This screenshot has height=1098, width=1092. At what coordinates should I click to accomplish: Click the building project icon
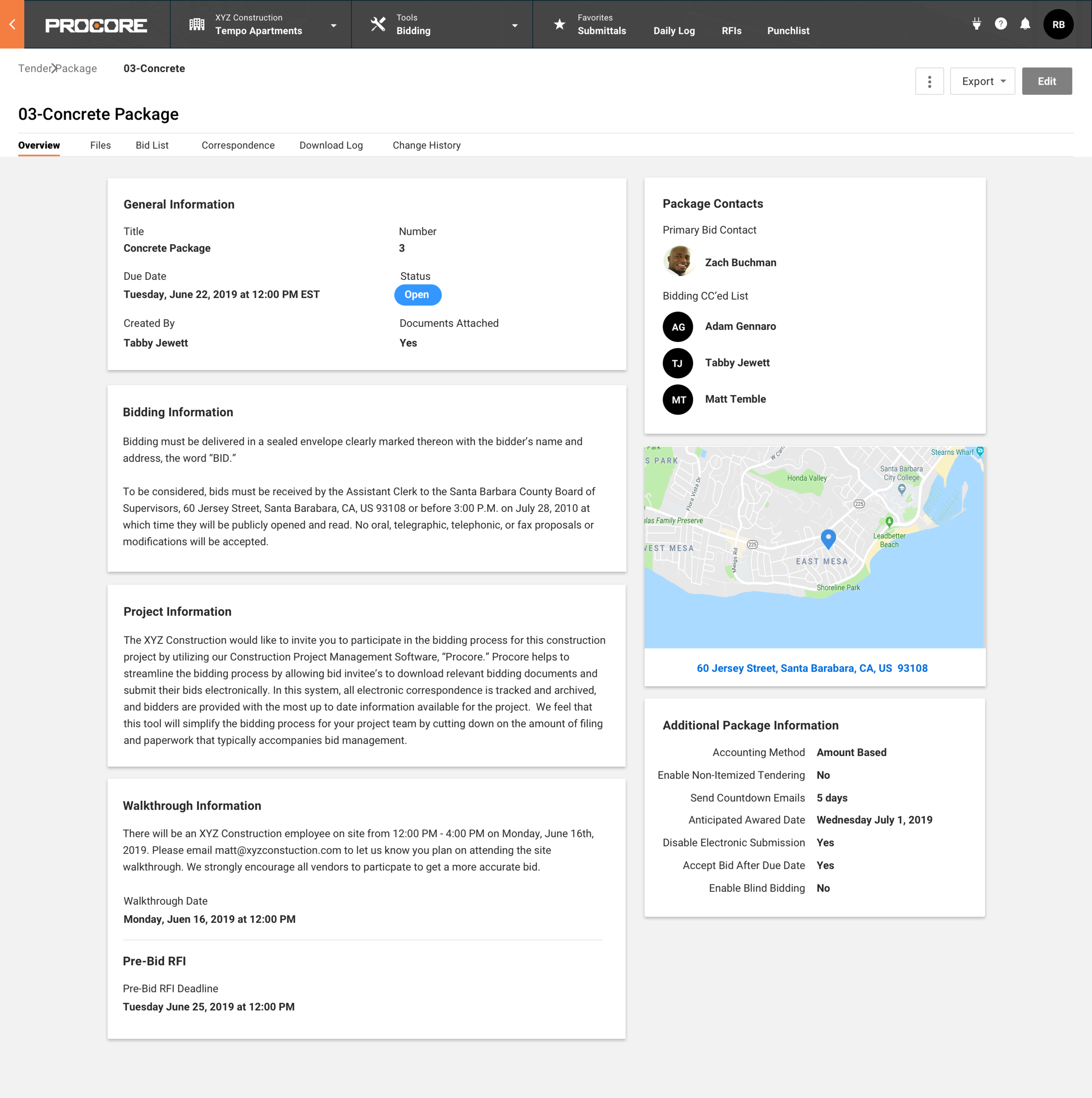click(197, 24)
